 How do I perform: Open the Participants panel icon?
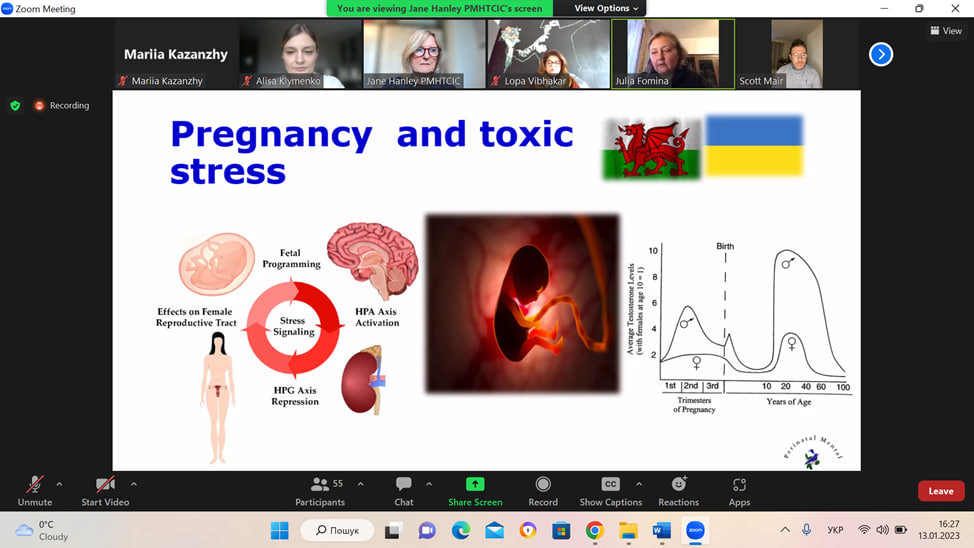point(320,485)
